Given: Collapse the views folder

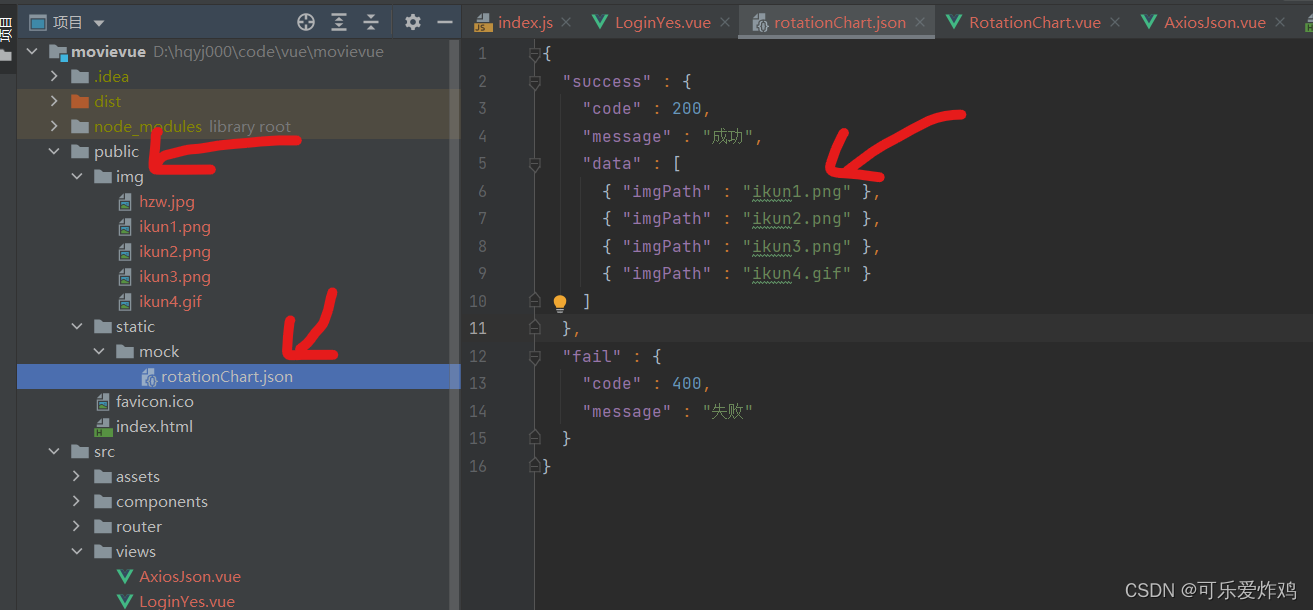Looking at the screenshot, I should [x=76, y=551].
